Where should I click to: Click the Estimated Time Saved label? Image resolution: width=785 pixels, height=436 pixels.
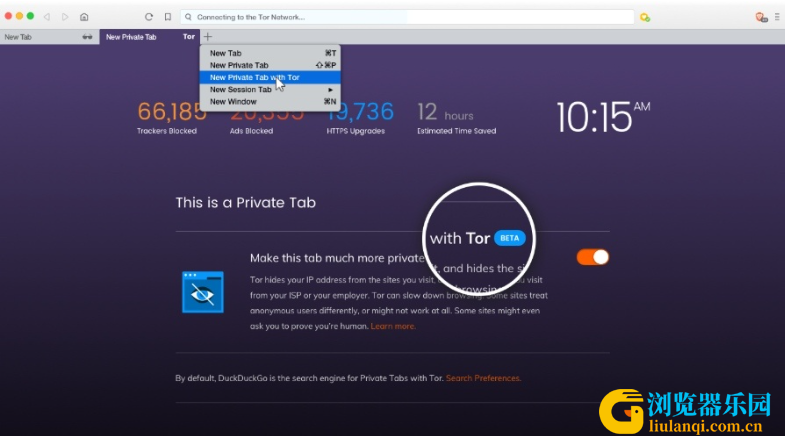point(457,131)
